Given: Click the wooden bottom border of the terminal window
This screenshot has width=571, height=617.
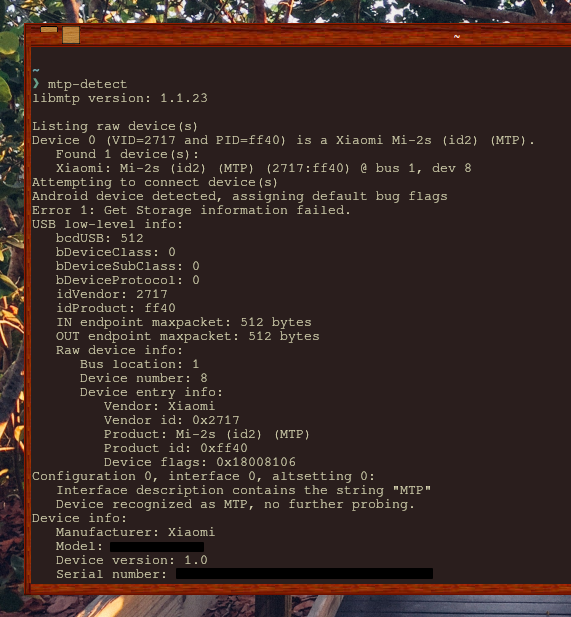Looking at the screenshot, I should tap(299, 589).
